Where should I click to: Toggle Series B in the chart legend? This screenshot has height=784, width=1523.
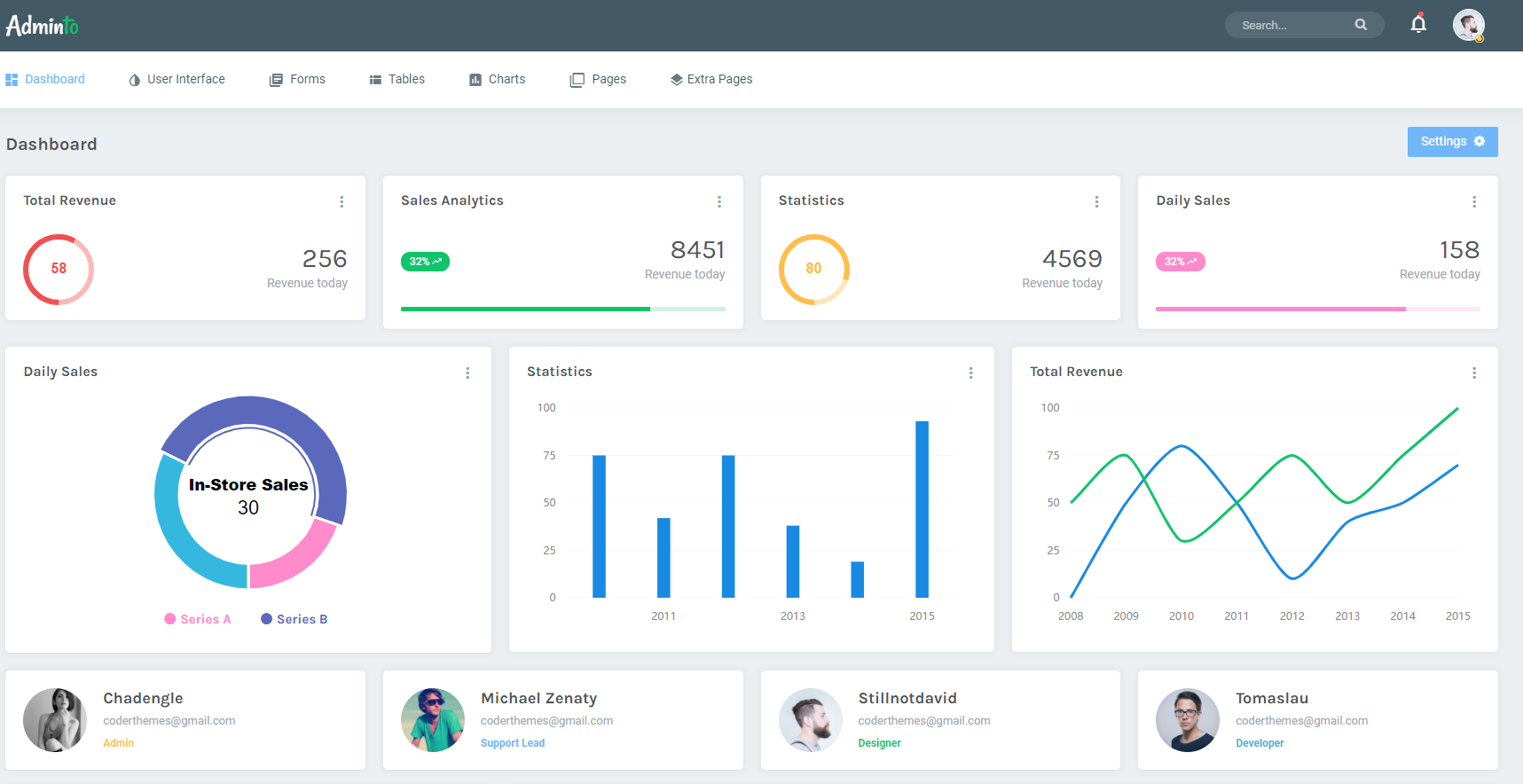[x=294, y=619]
